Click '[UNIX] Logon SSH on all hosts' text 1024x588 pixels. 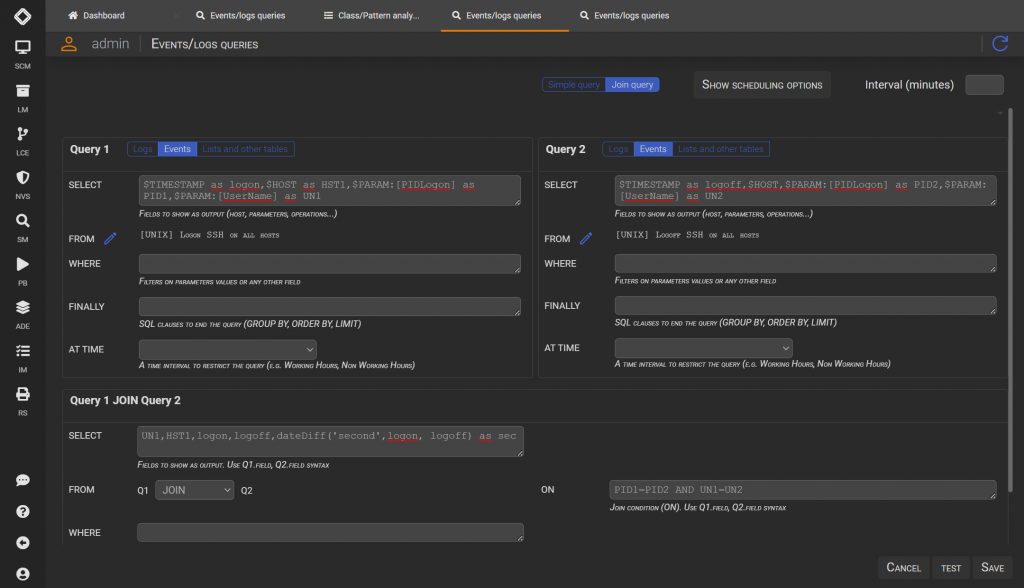tap(210, 235)
